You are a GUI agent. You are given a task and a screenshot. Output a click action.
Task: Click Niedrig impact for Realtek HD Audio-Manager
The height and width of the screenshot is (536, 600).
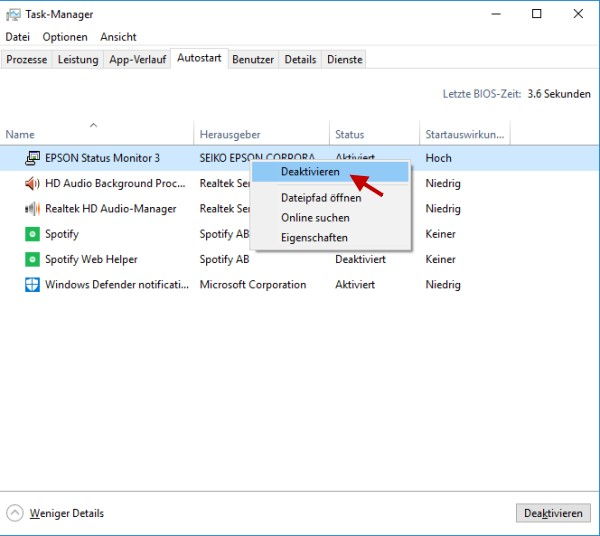click(x=443, y=209)
